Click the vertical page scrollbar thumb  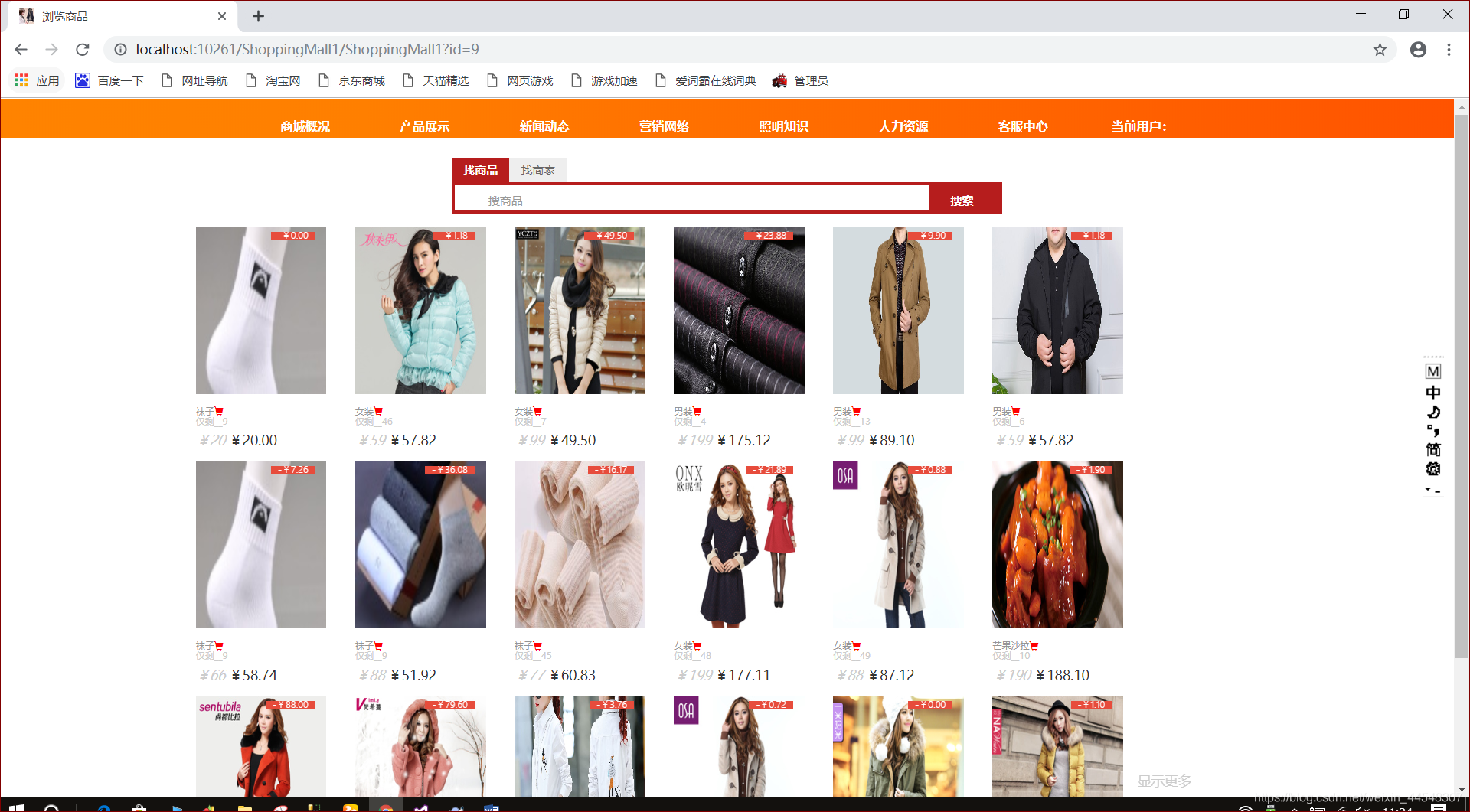pyautogui.click(x=1462, y=386)
